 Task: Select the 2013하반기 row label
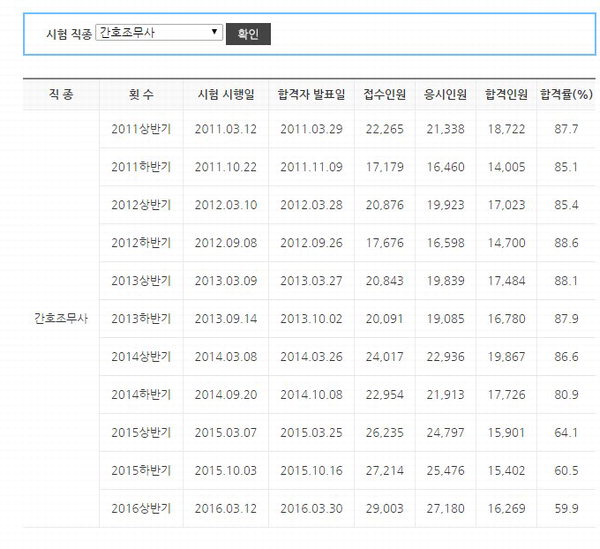coord(141,319)
